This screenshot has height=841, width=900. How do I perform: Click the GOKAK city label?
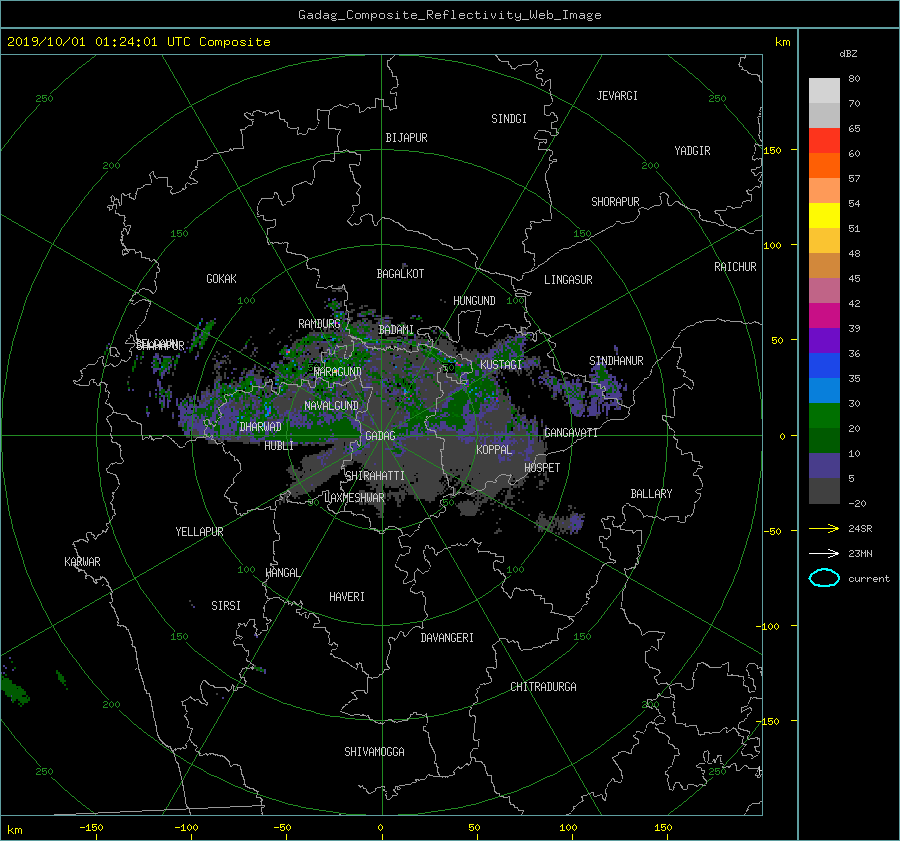pos(221,278)
